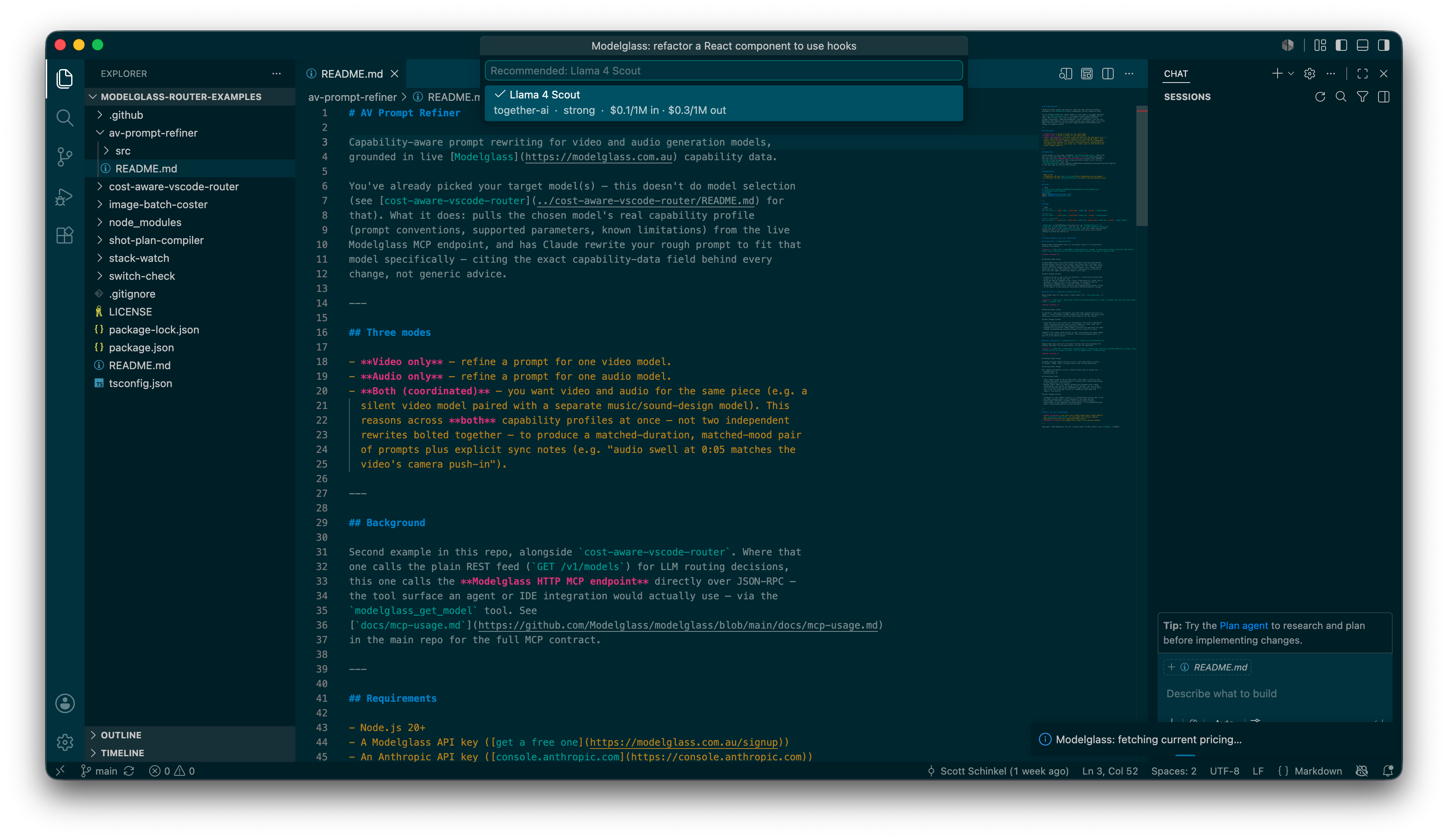Open the remote window icon in status bar
This screenshot has width=1448, height=840.
coord(60,771)
